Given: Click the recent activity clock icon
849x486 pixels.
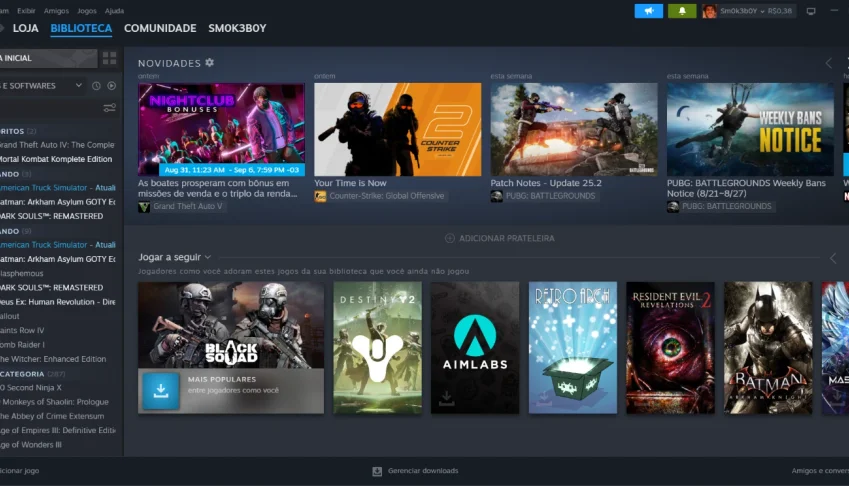Looking at the screenshot, I should (x=96, y=86).
